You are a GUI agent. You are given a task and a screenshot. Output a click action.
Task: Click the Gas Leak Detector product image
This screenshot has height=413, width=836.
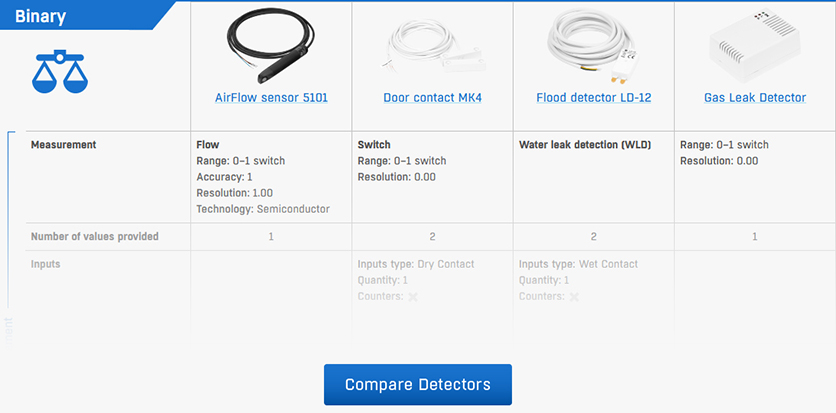pos(754,46)
